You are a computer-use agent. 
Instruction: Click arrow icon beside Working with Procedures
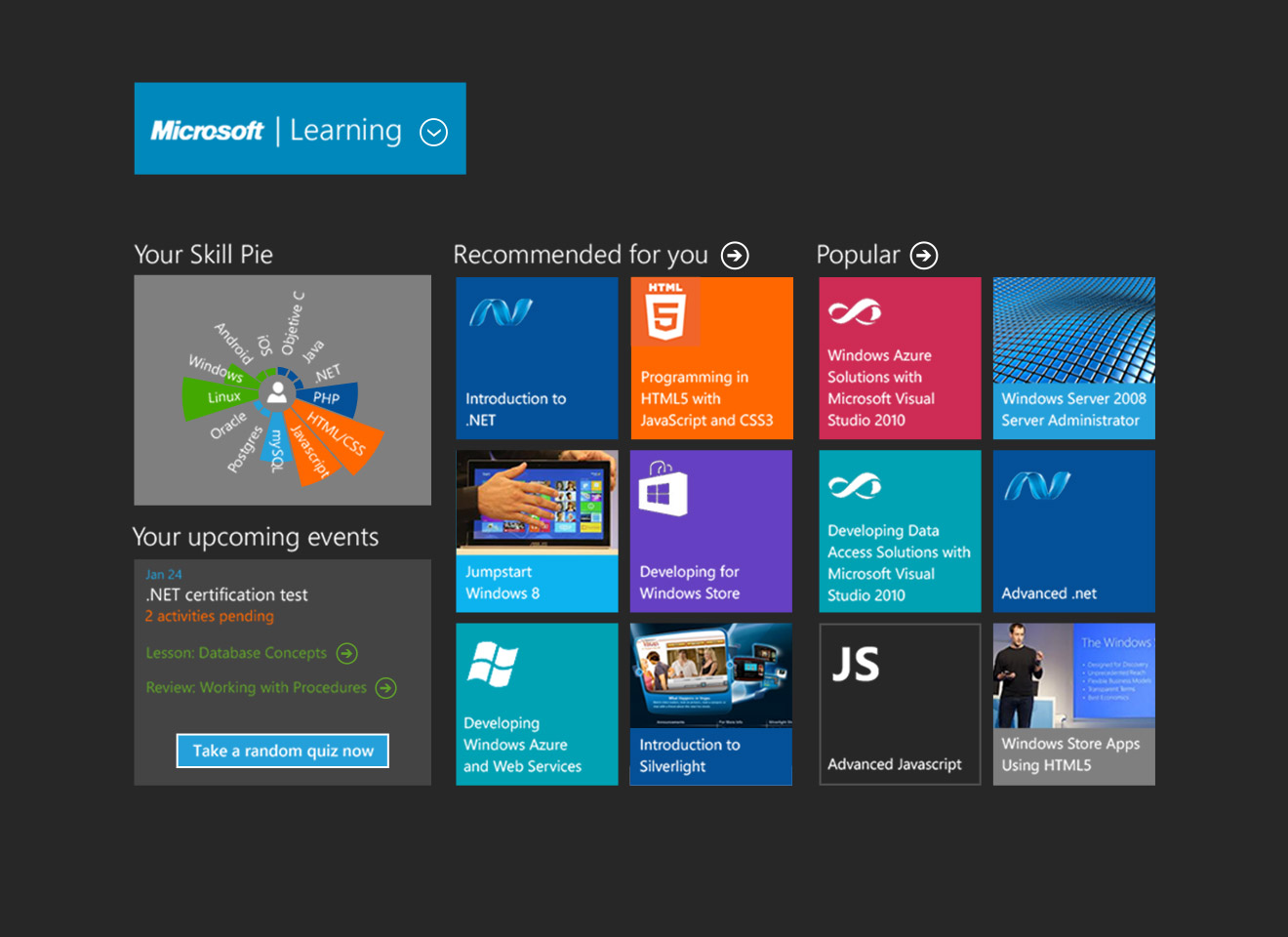pyautogui.click(x=386, y=688)
